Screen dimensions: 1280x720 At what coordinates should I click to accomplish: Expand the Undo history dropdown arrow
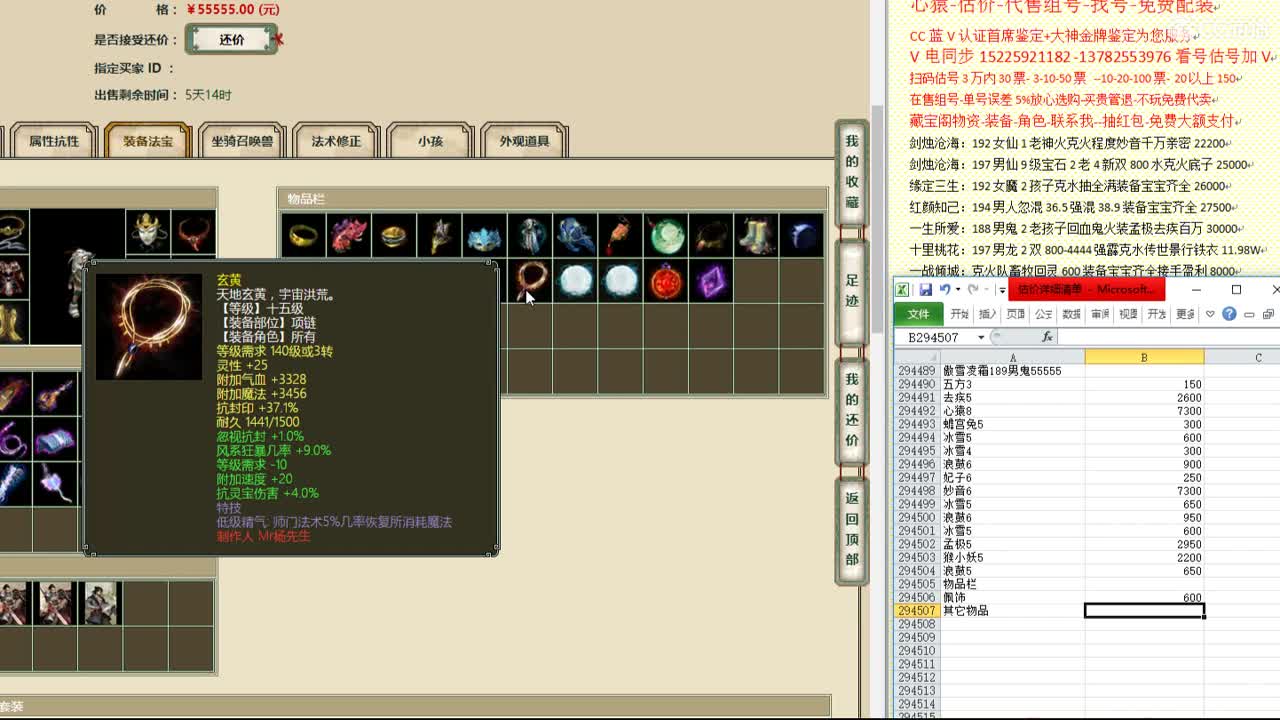957,290
